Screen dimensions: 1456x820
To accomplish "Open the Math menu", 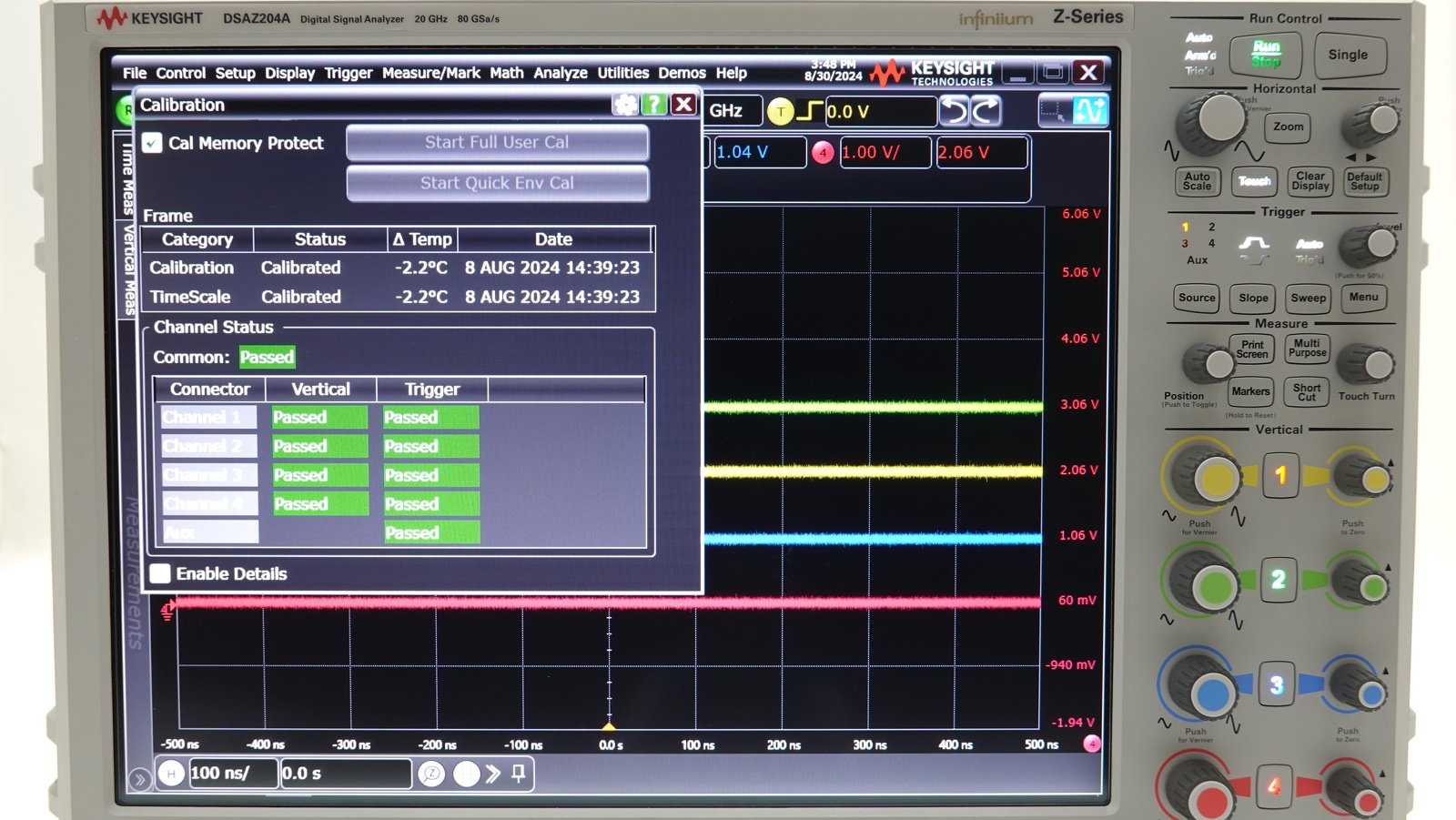I will pyautogui.click(x=506, y=73).
